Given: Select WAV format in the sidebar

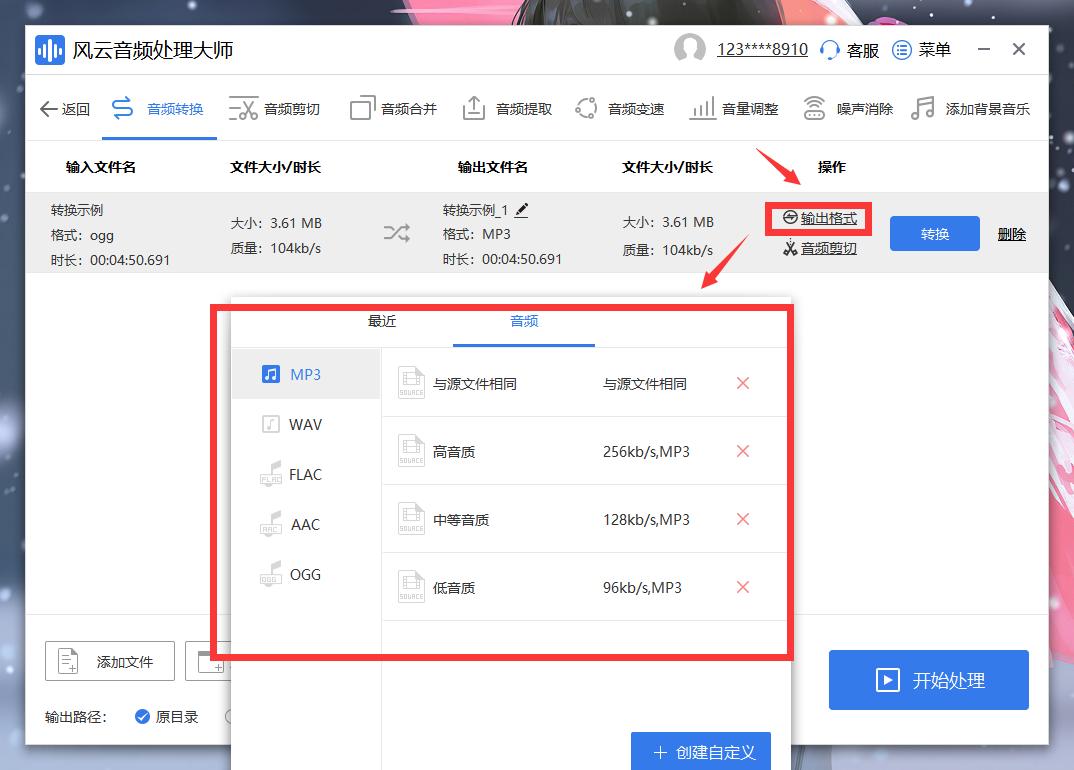Looking at the screenshot, I should pos(303,424).
